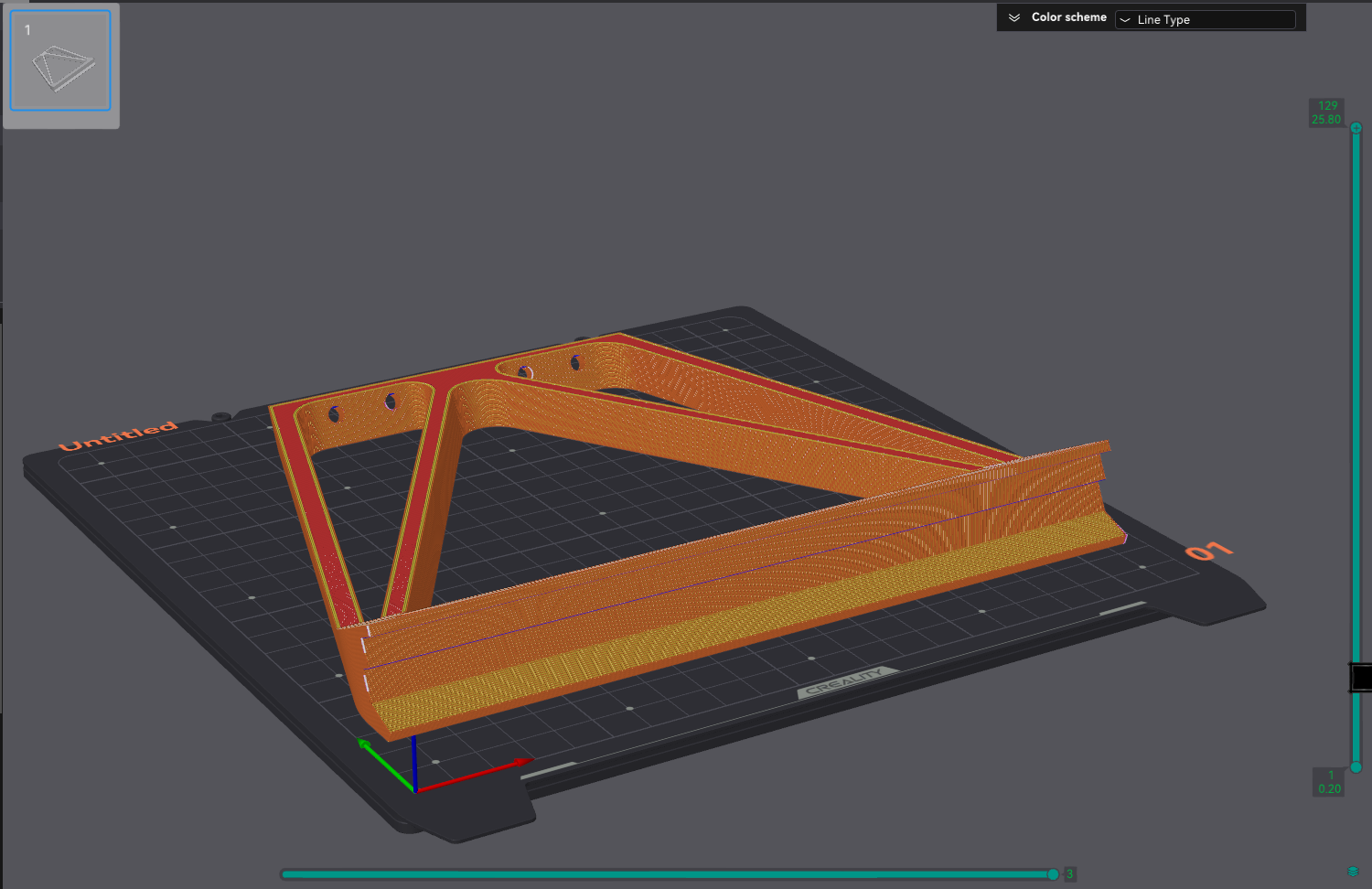The height and width of the screenshot is (889, 1372).
Task: Click the vertical layer slider track
Action: click(x=1355, y=412)
